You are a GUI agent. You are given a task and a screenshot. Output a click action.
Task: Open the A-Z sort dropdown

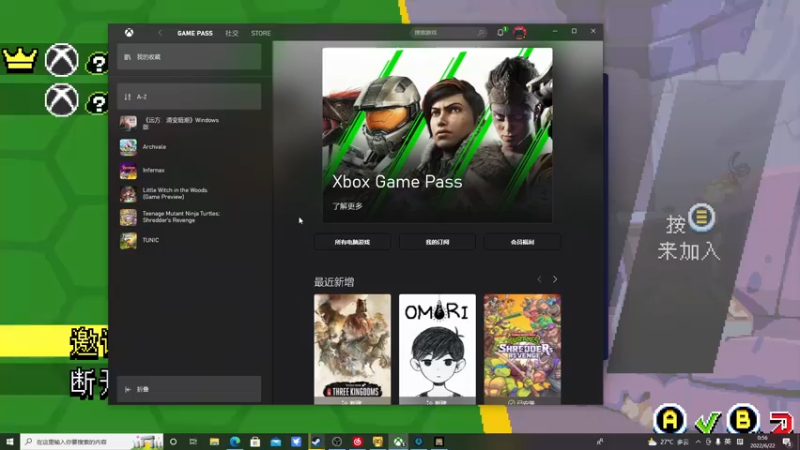click(189, 97)
